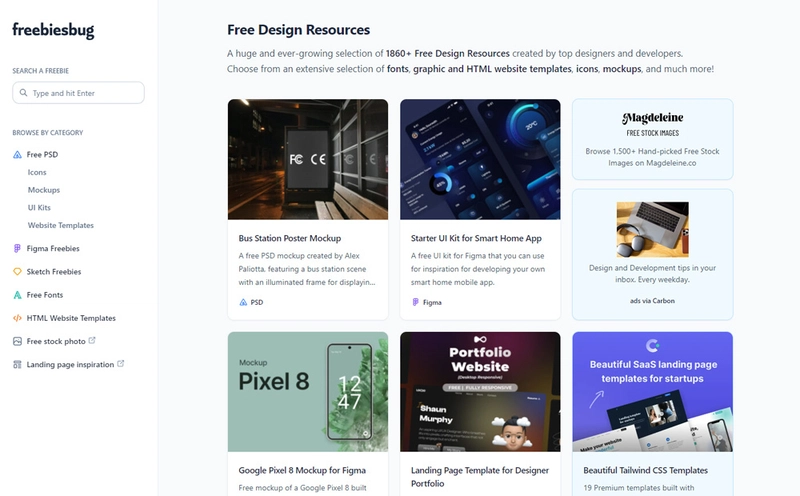
Task: Click the Sketch Freebies diamond icon
Action: pyautogui.click(x=17, y=271)
